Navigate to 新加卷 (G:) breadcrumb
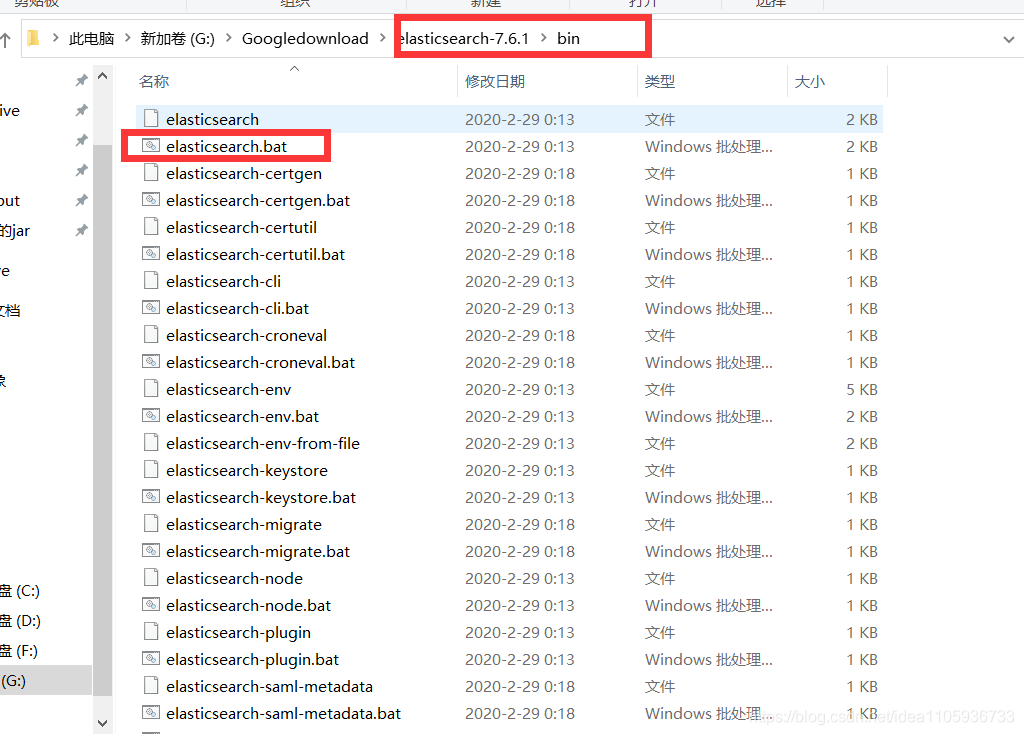Viewport: 1024px width, 735px height. (x=178, y=39)
